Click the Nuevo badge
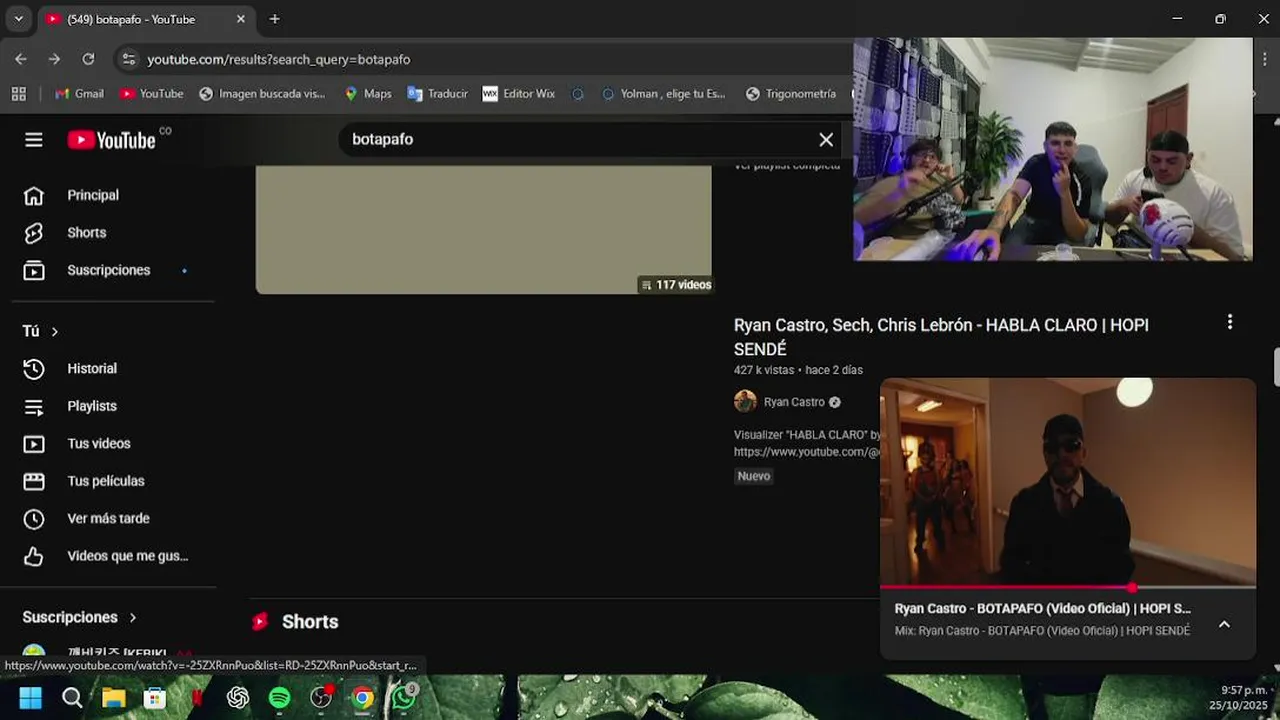Viewport: 1280px width, 720px height. pyautogui.click(x=754, y=476)
